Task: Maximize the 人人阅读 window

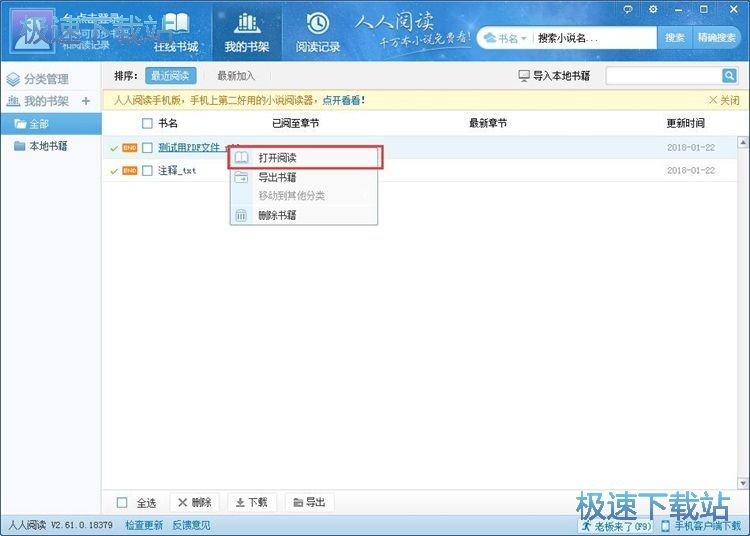Action: 704,10
